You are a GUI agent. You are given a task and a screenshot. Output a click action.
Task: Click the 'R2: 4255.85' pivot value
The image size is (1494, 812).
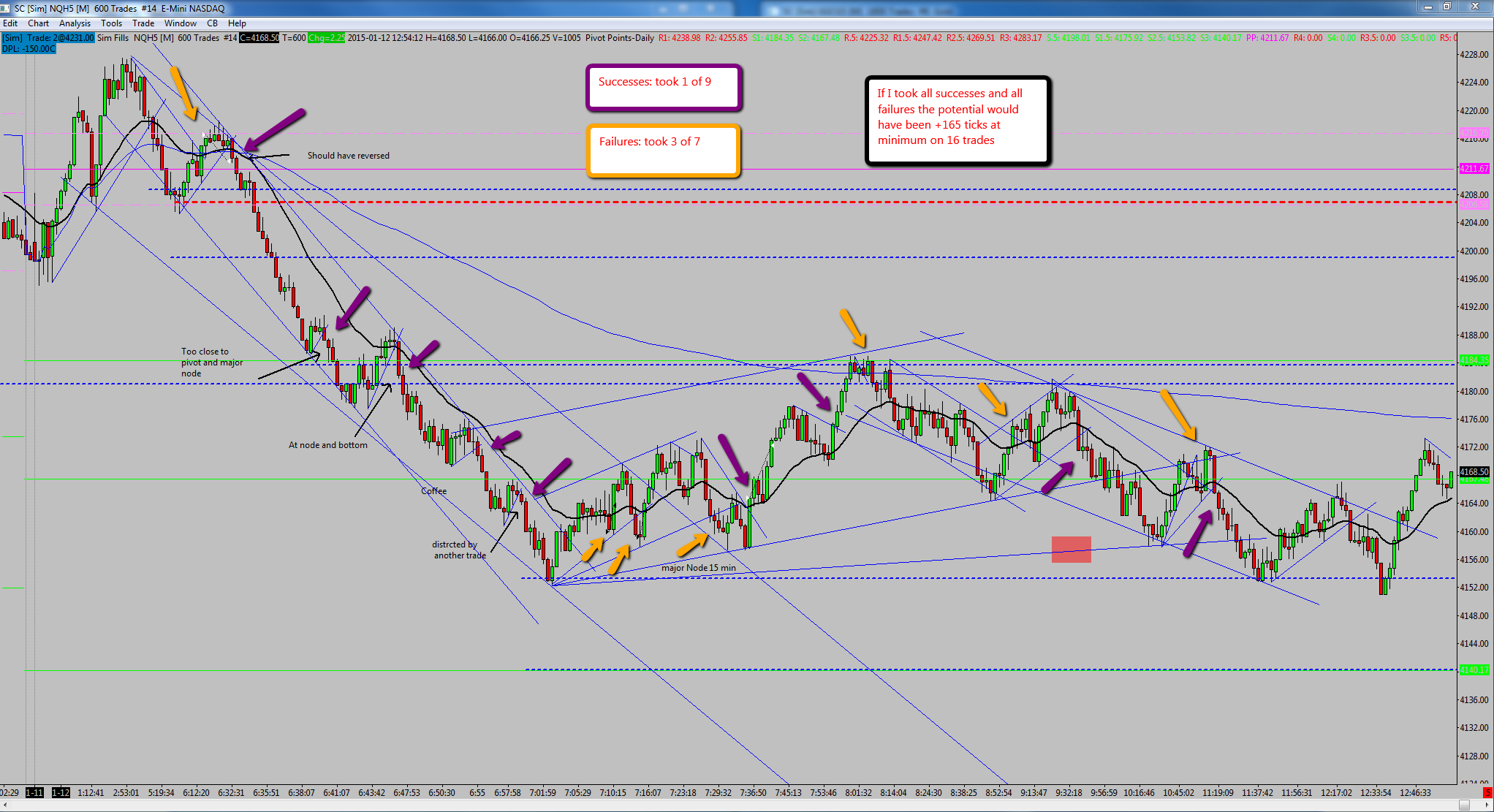pyautogui.click(x=727, y=38)
